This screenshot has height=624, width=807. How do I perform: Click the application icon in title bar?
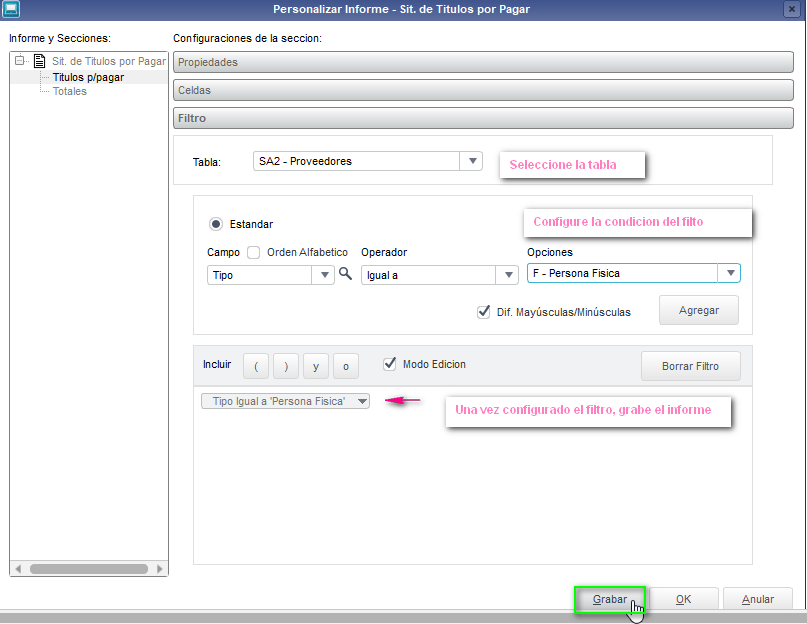tap(10, 9)
